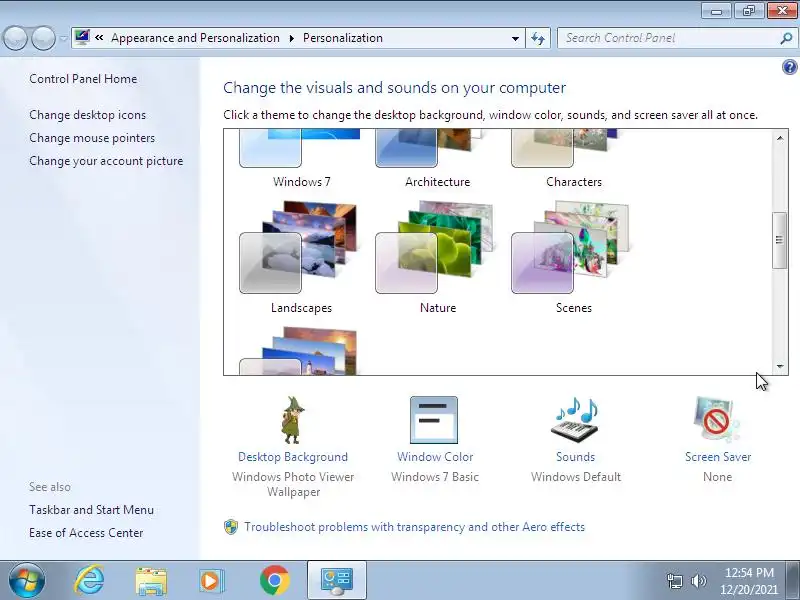This screenshot has height=600, width=800.
Task: Open Ease of Access Center link
Action: click(86, 533)
